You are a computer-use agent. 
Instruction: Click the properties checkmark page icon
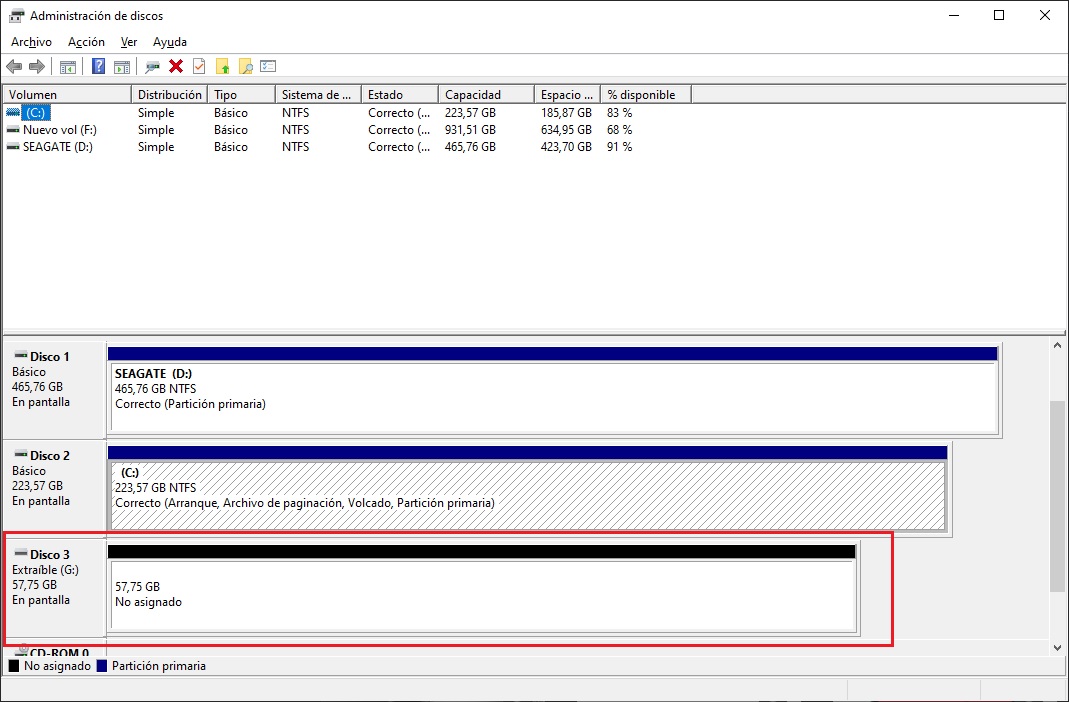(x=199, y=67)
